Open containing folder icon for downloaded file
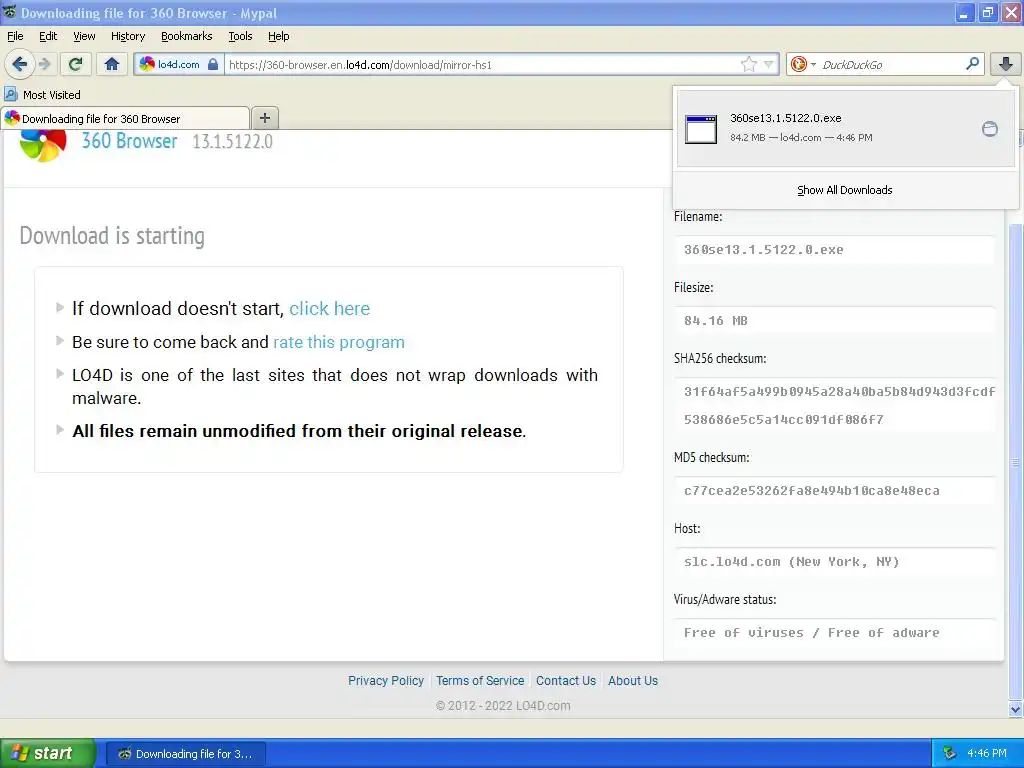The image size is (1024, 768). pos(990,129)
